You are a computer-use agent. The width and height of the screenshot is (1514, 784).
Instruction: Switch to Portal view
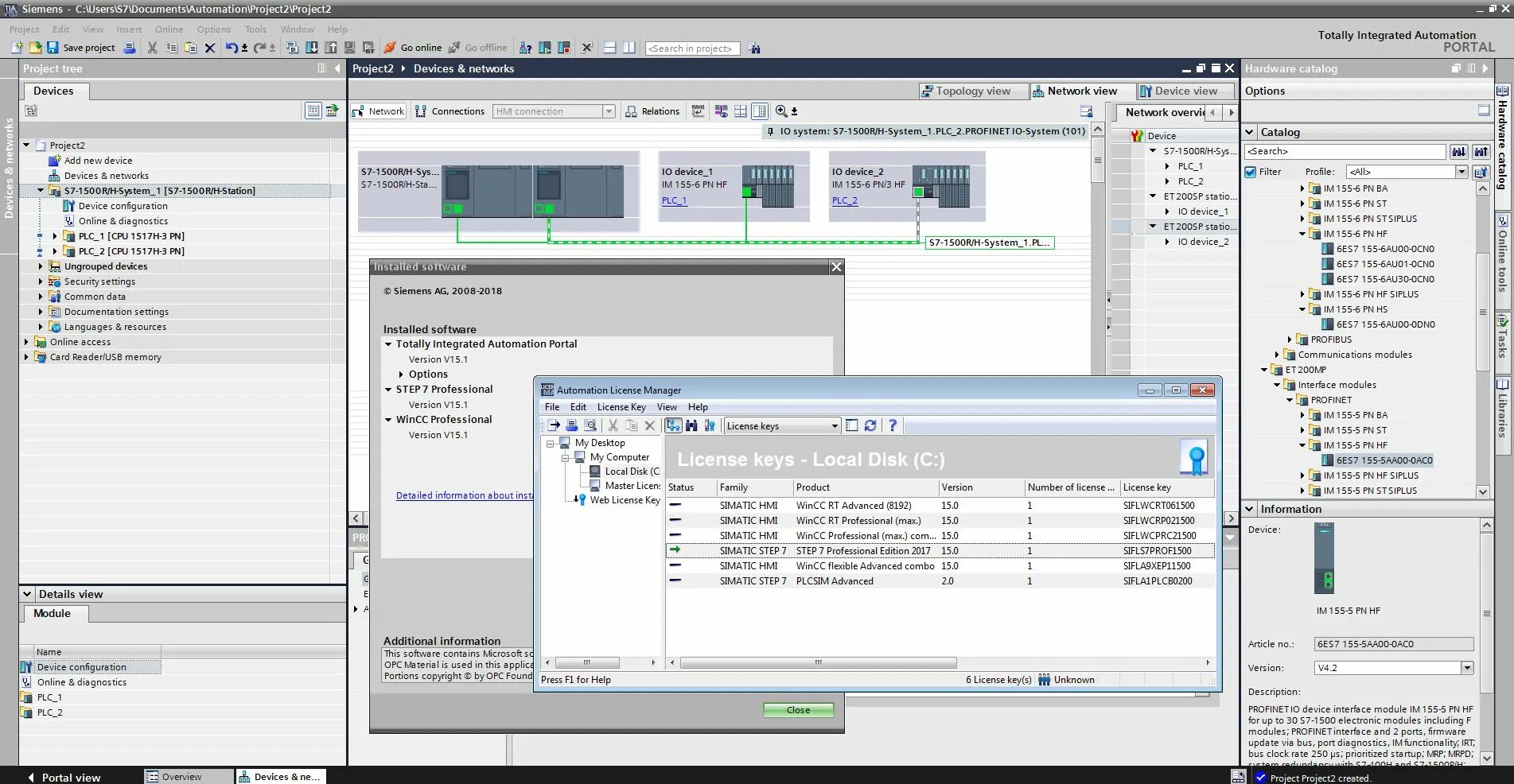pos(64,777)
